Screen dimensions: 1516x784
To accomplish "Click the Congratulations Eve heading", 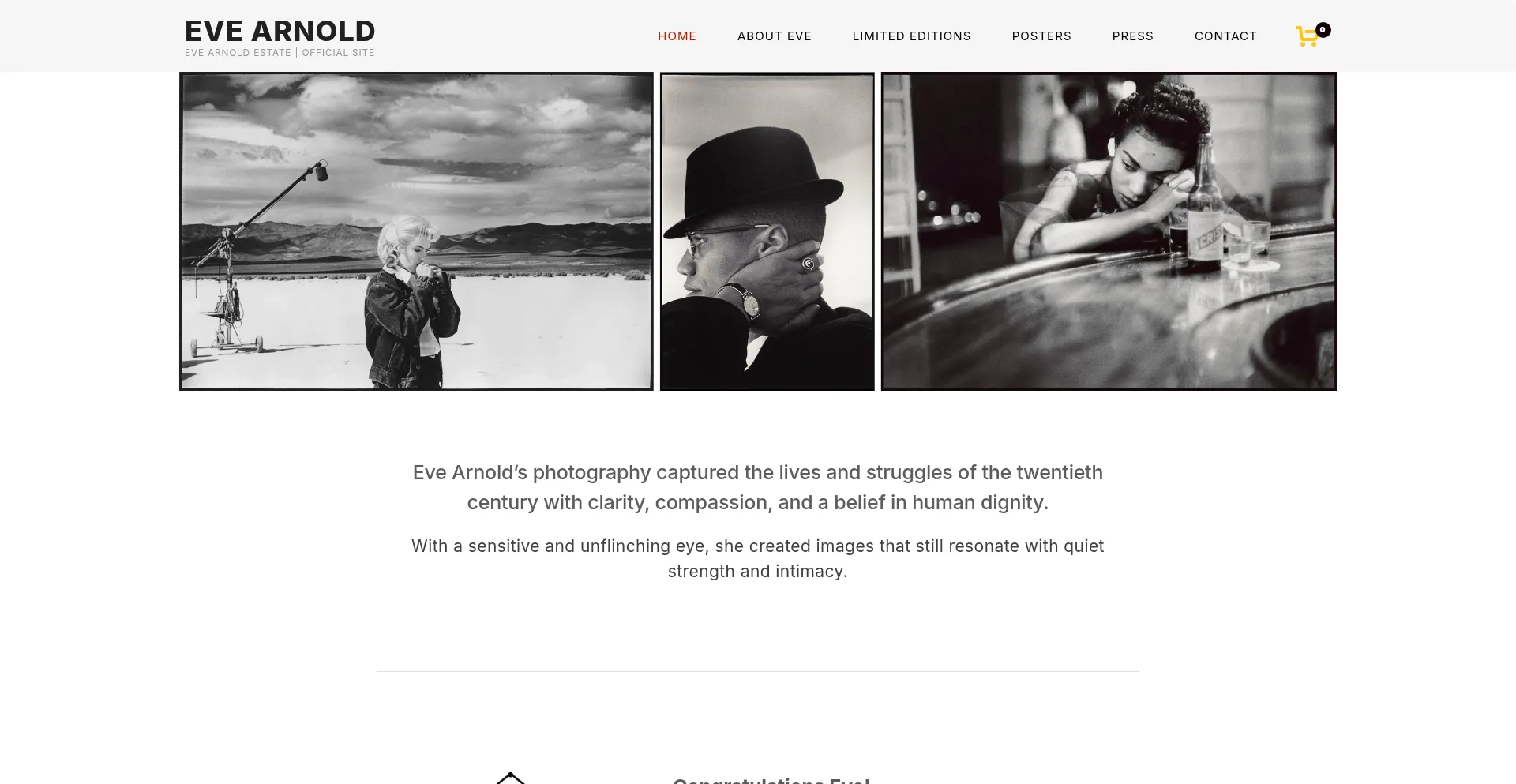I will (x=771, y=780).
